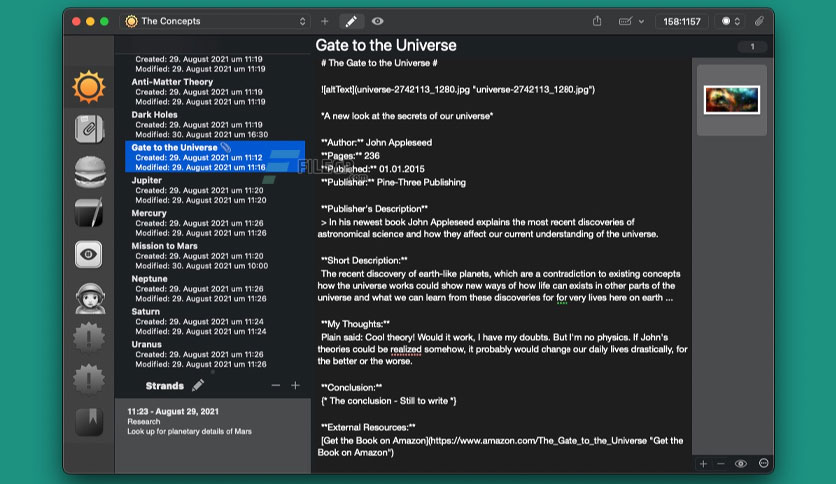This screenshot has height=484, width=836.
Task: Expand the markup tool dropdown arrow
Action: (641, 21)
